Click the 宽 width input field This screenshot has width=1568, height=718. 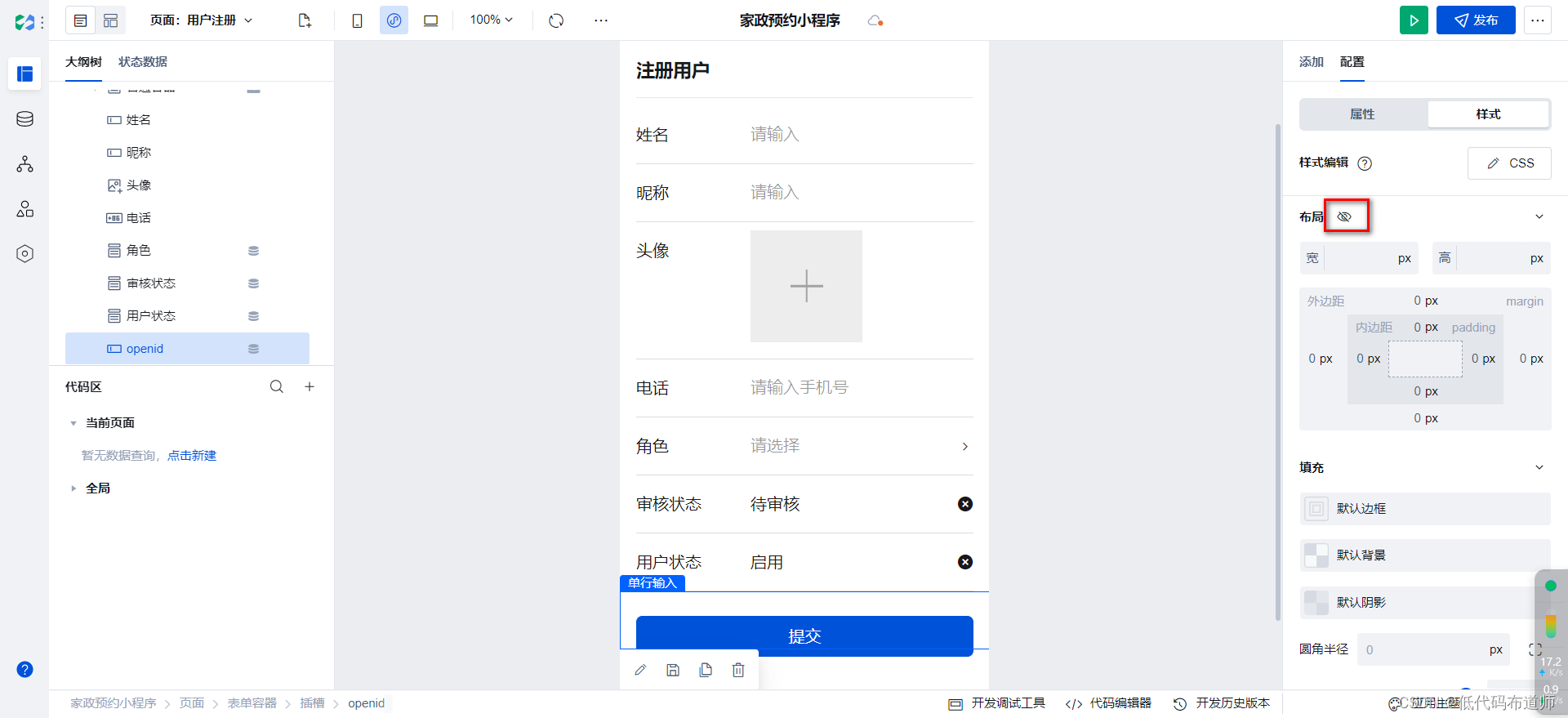click(x=1359, y=258)
